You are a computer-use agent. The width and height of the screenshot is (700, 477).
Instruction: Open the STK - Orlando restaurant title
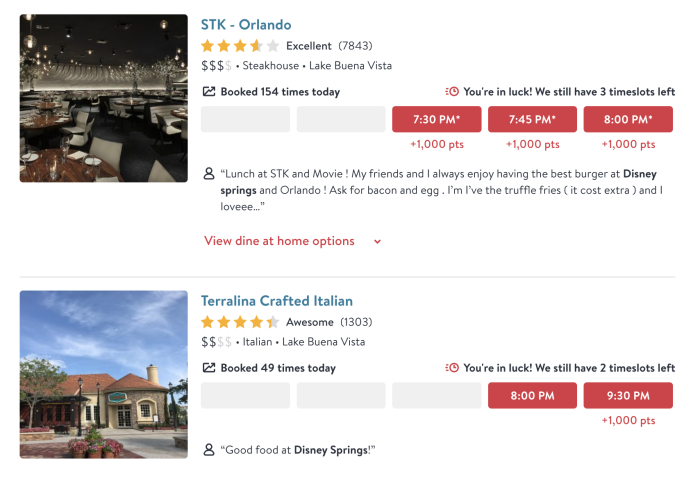246,25
